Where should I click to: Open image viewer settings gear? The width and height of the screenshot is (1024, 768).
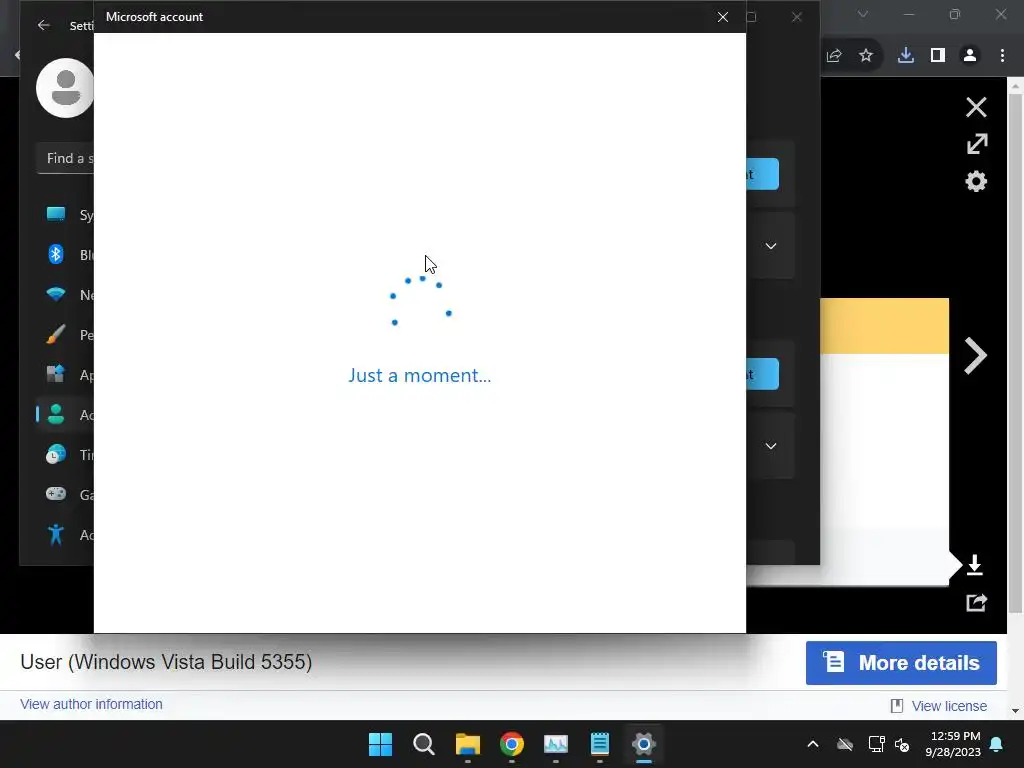click(976, 181)
